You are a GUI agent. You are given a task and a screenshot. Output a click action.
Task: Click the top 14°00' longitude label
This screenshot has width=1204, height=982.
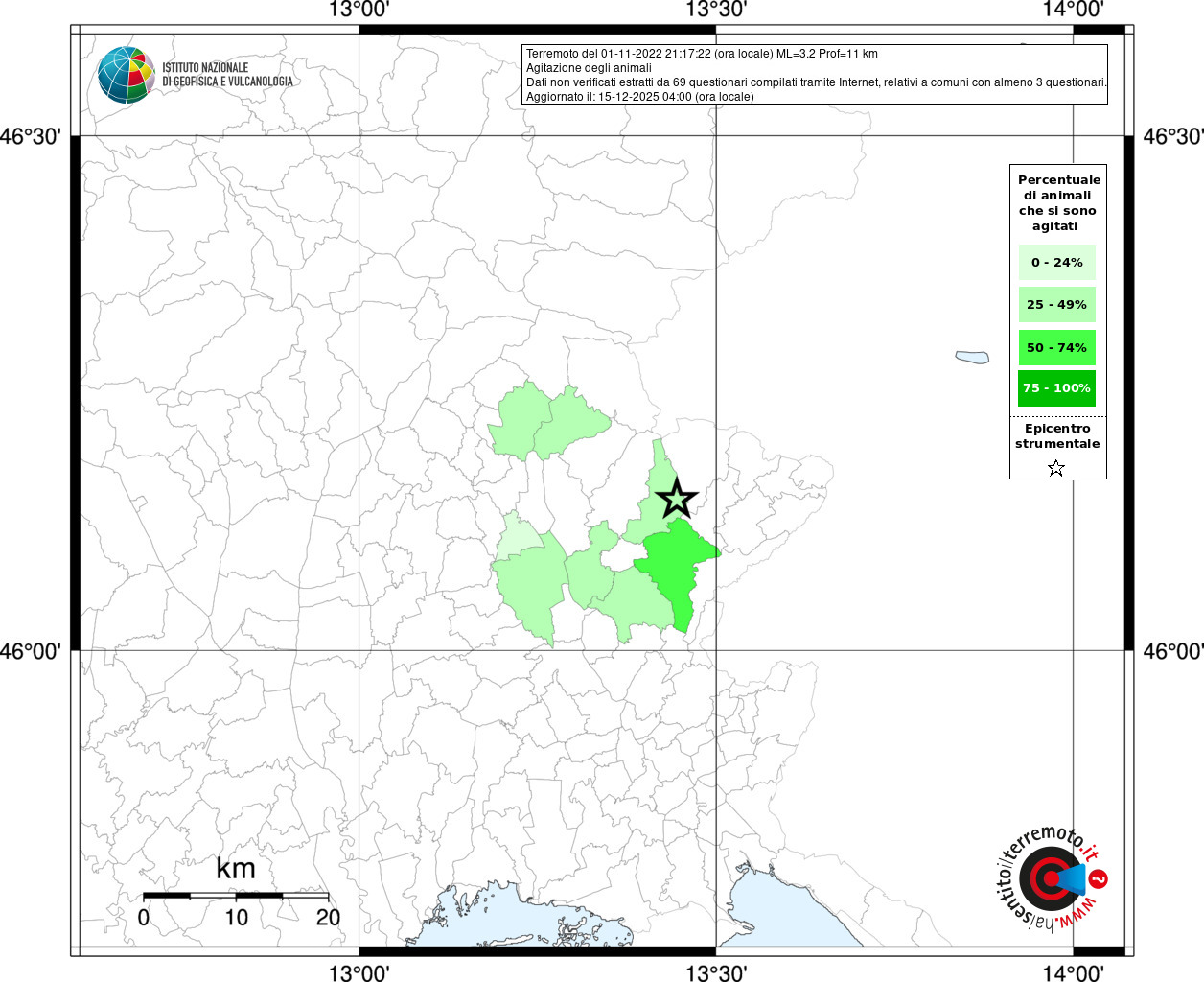coord(1074,10)
